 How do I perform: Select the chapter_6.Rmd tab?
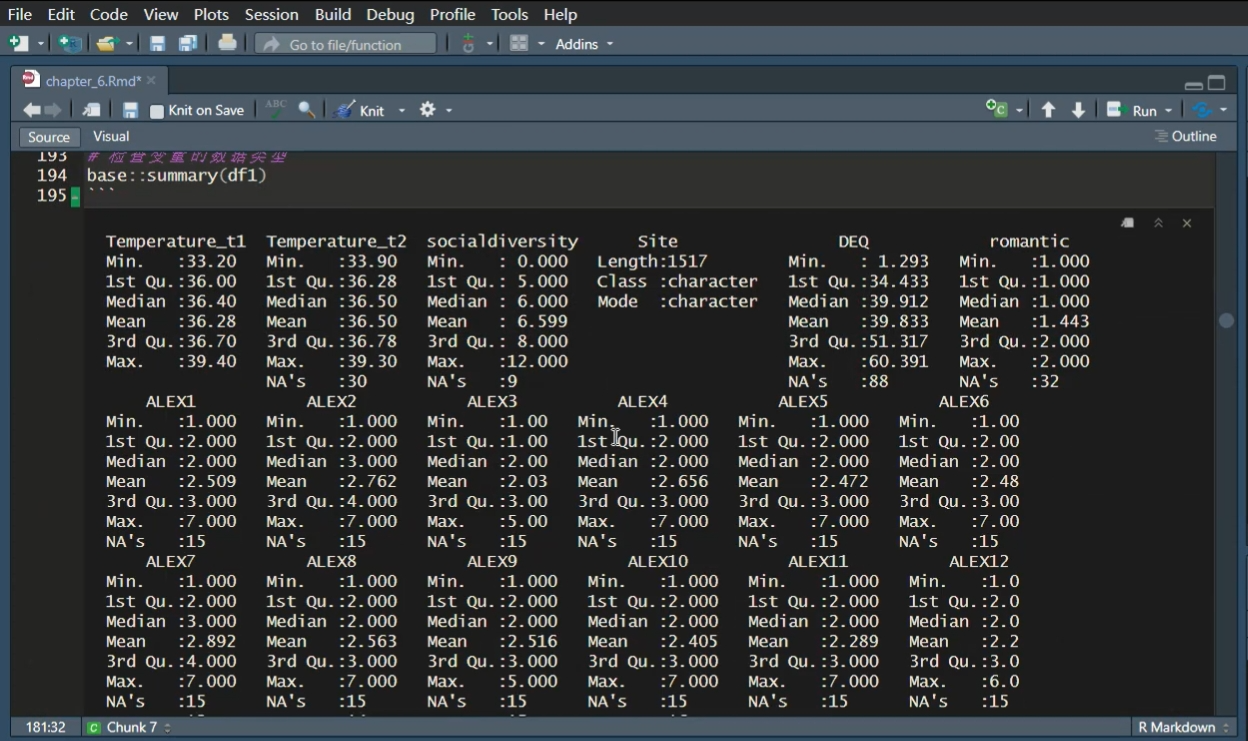[x=92, y=81]
